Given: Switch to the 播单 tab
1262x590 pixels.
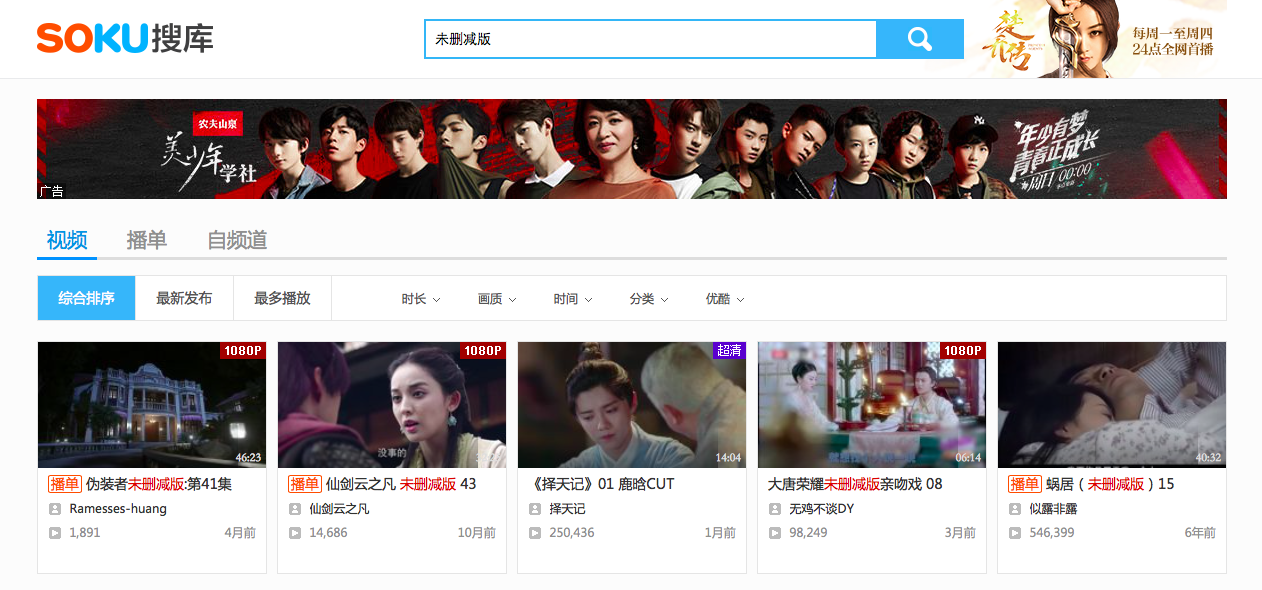Looking at the screenshot, I should tap(147, 240).
